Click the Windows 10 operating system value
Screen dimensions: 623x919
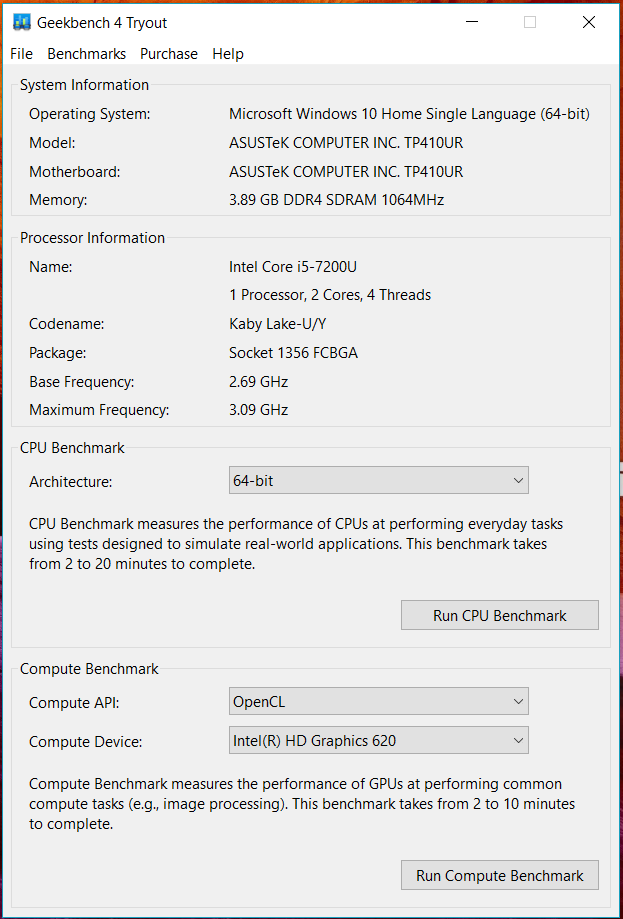[408, 114]
